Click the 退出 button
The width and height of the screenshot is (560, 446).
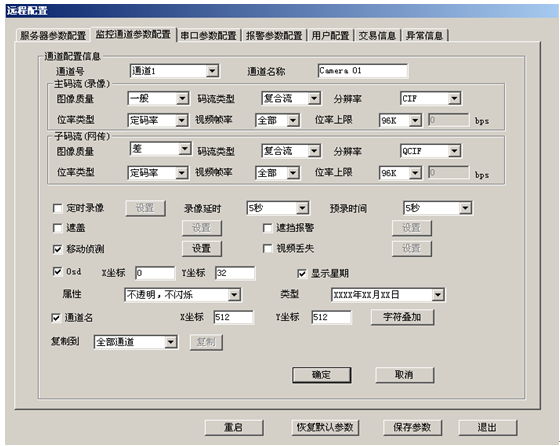click(x=488, y=427)
